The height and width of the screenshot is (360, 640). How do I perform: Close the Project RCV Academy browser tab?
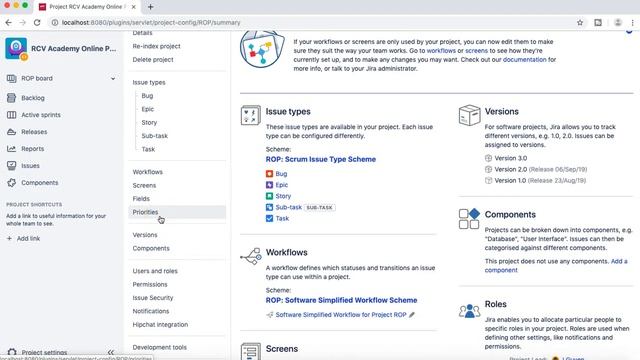[x=133, y=7]
